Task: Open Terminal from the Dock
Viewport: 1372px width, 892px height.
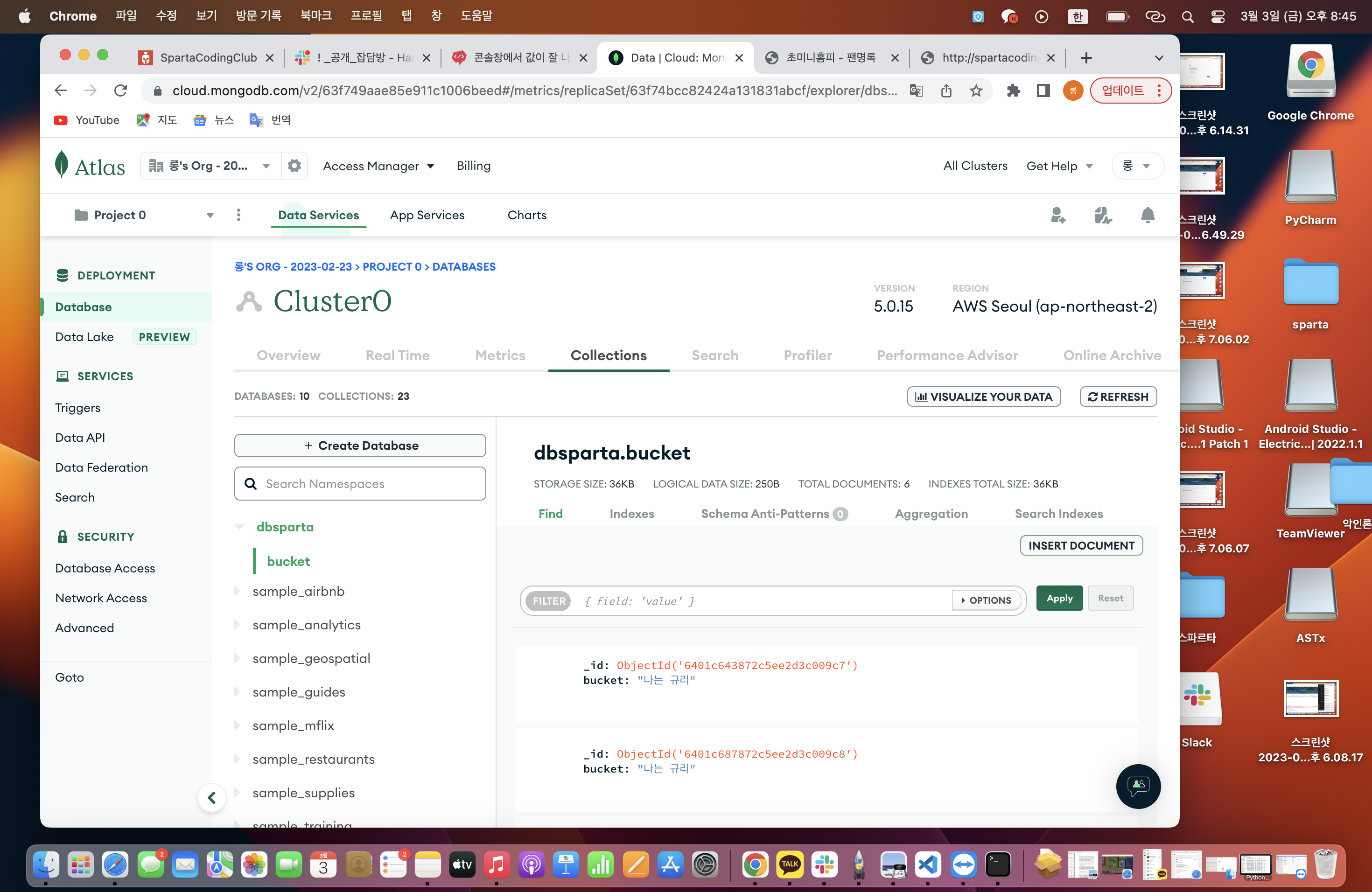Action: click(x=998, y=864)
